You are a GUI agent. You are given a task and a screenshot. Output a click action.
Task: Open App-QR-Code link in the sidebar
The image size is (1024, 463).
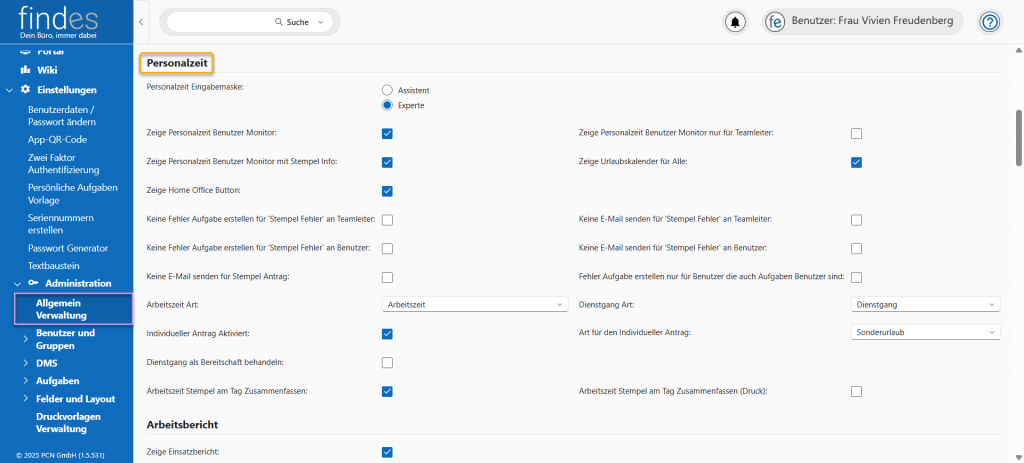click(57, 139)
